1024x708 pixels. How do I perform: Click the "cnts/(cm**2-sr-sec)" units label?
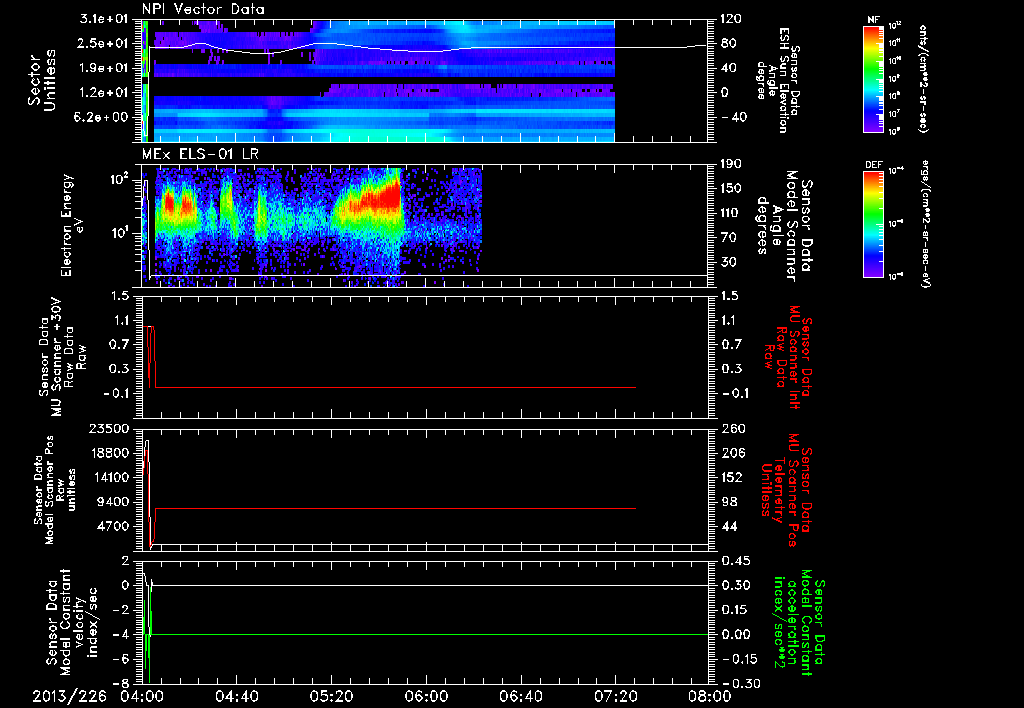pos(923,78)
